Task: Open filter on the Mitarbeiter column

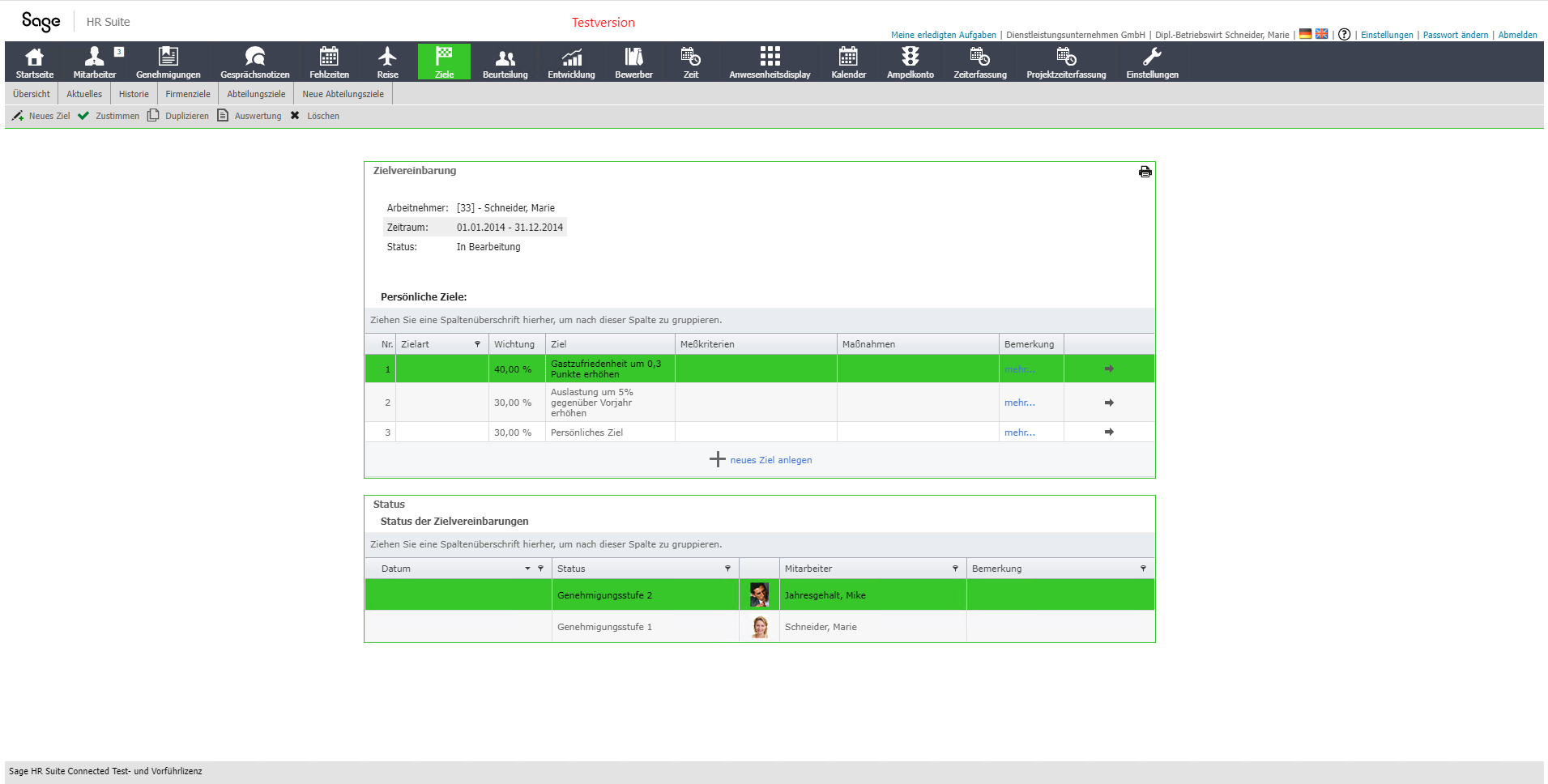Action: click(955, 569)
